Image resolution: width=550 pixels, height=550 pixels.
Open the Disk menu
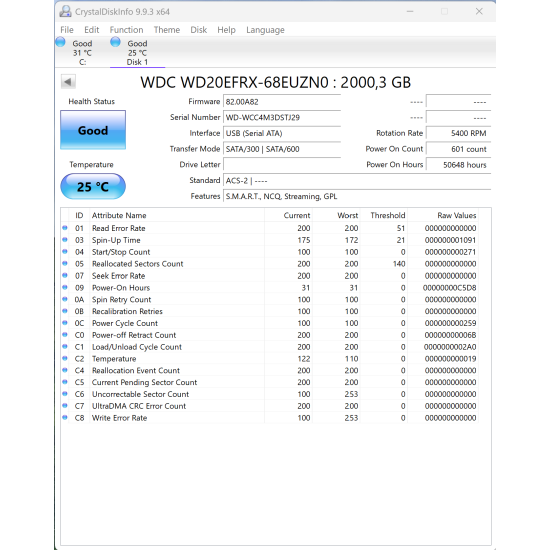click(199, 30)
